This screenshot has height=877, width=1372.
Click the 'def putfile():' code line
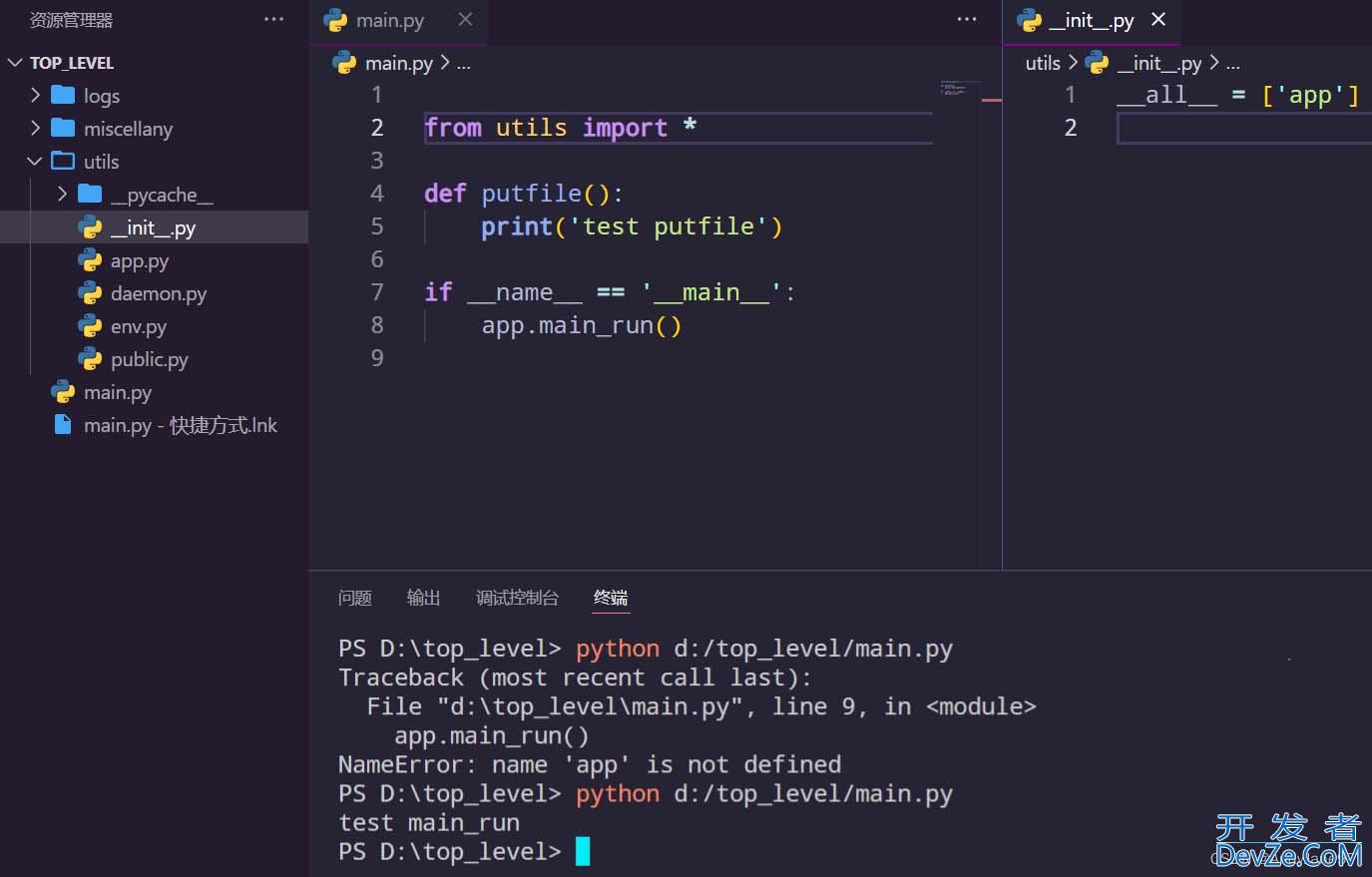point(523,194)
